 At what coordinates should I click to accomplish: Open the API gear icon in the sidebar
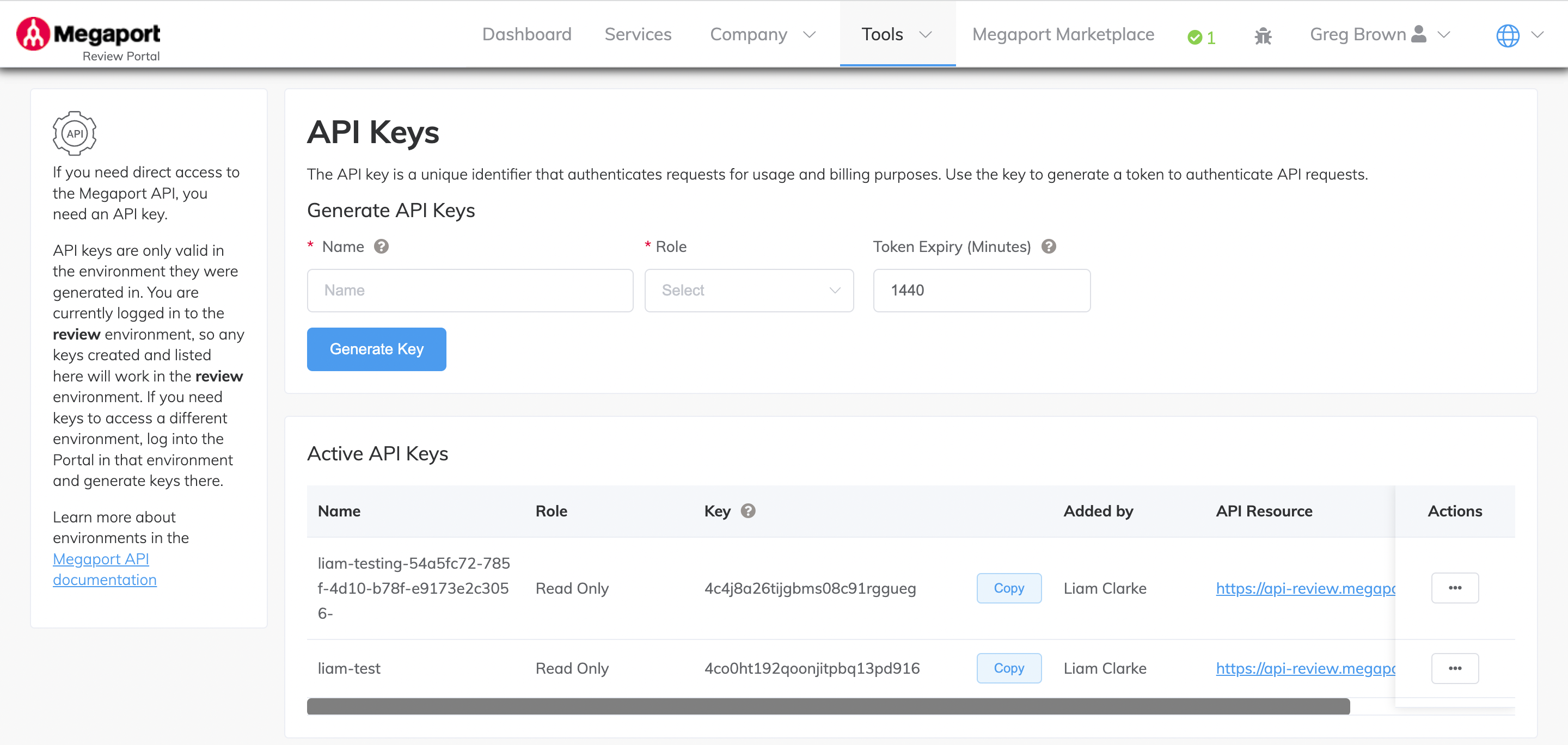coord(74,133)
